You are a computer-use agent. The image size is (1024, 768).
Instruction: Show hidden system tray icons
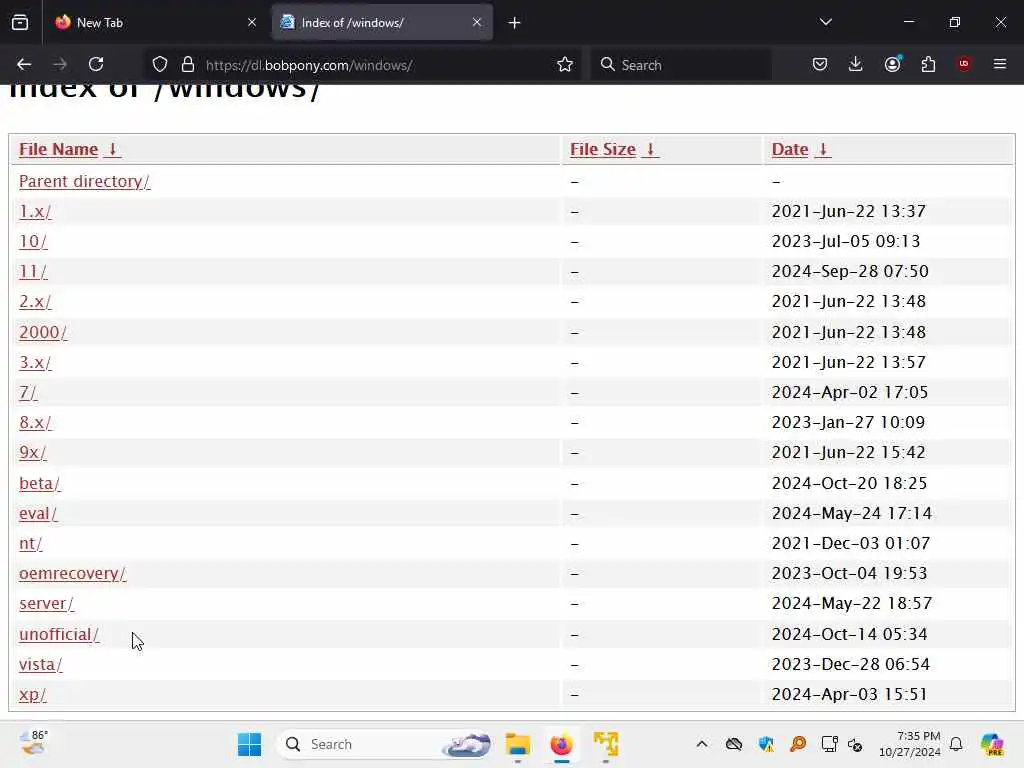point(701,744)
